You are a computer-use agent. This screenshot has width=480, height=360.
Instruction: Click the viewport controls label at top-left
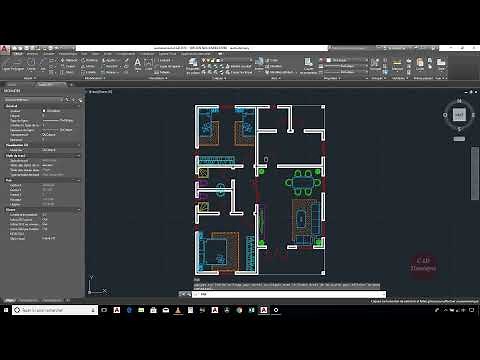click(100, 91)
